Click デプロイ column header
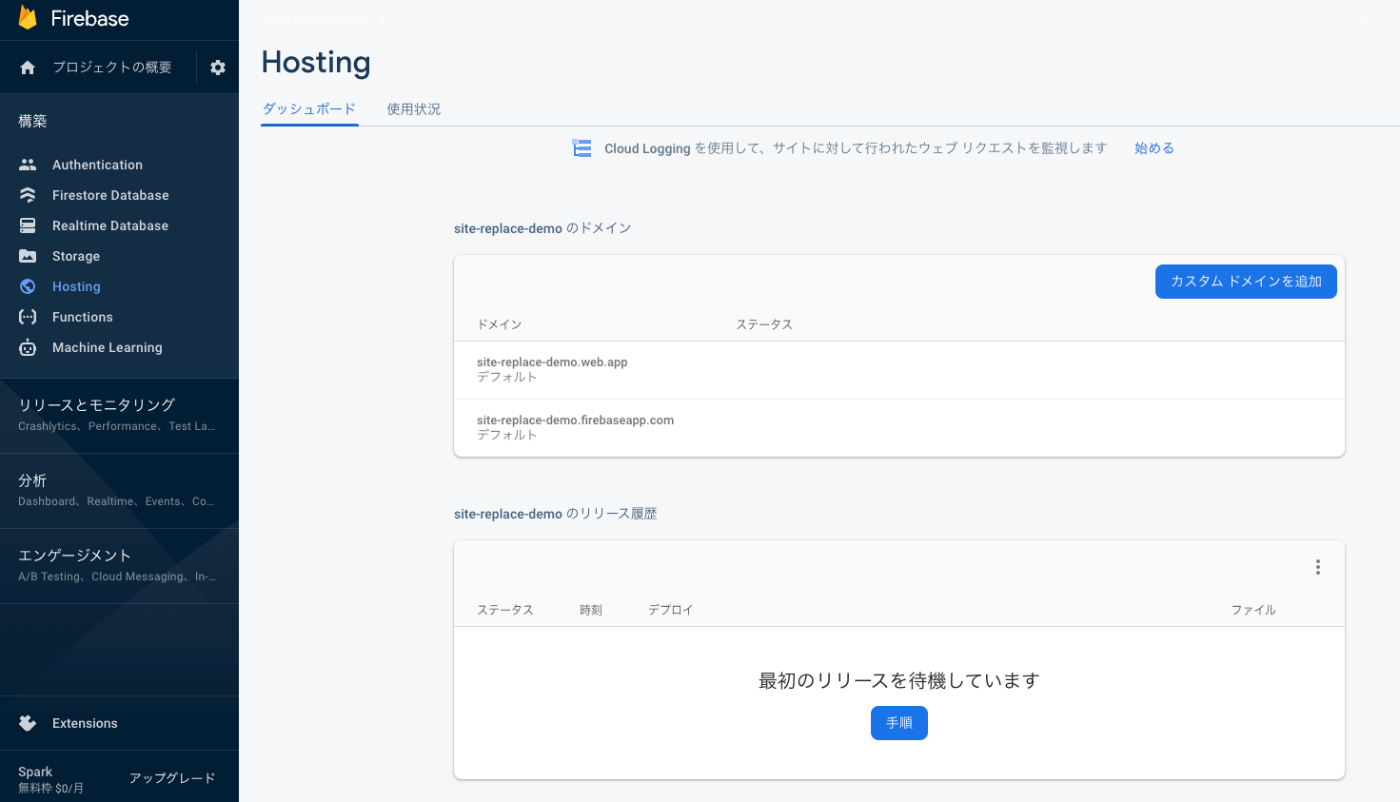Viewport: 1400px width, 802px height. [670, 610]
